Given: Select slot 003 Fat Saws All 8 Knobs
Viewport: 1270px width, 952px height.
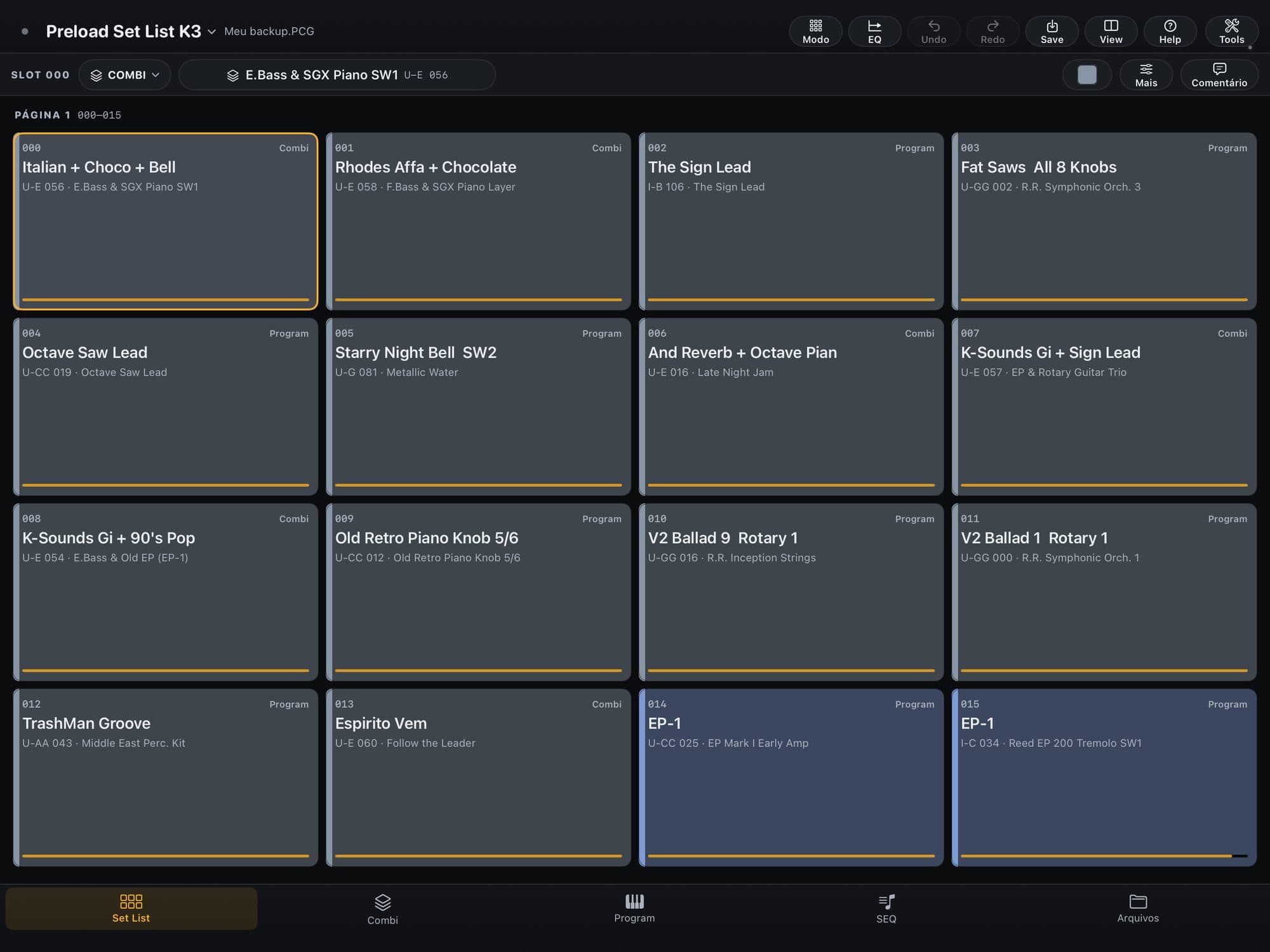Looking at the screenshot, I should click(x=1104, y=221).
